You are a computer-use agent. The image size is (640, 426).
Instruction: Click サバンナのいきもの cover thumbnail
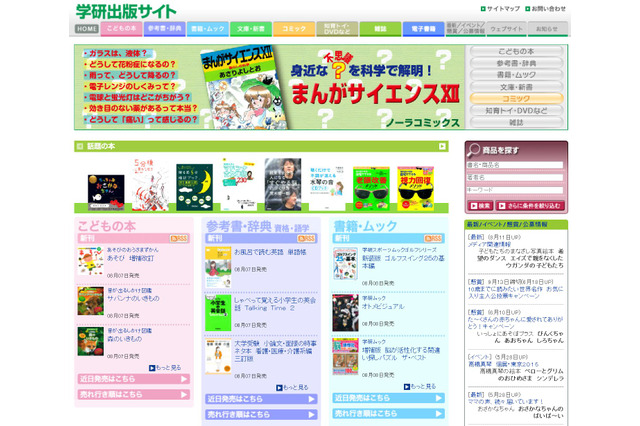coord(91,301)
